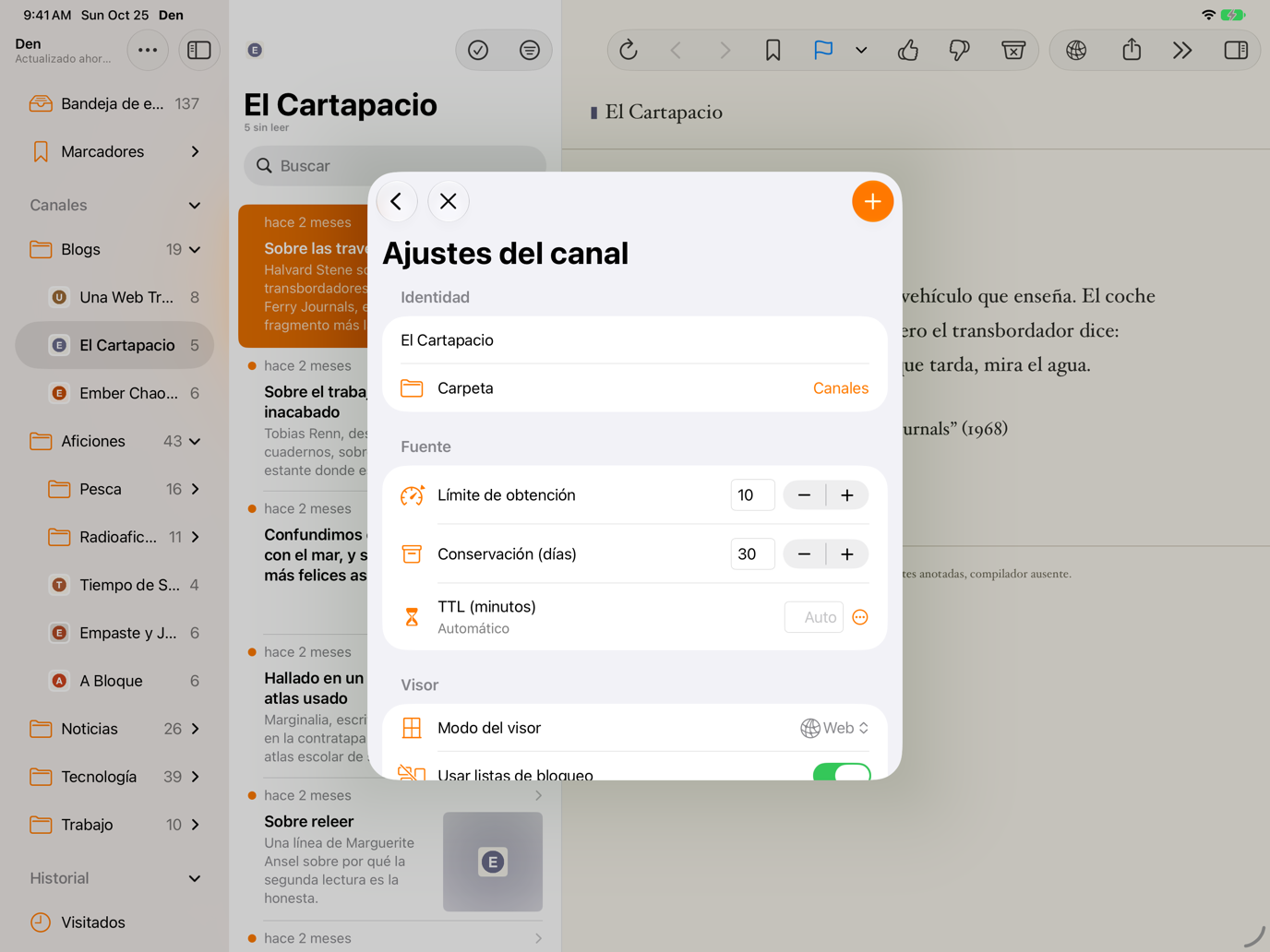Increase the Límite de obtención value
Screen dimensions: 1270x952
coord(847,495)
